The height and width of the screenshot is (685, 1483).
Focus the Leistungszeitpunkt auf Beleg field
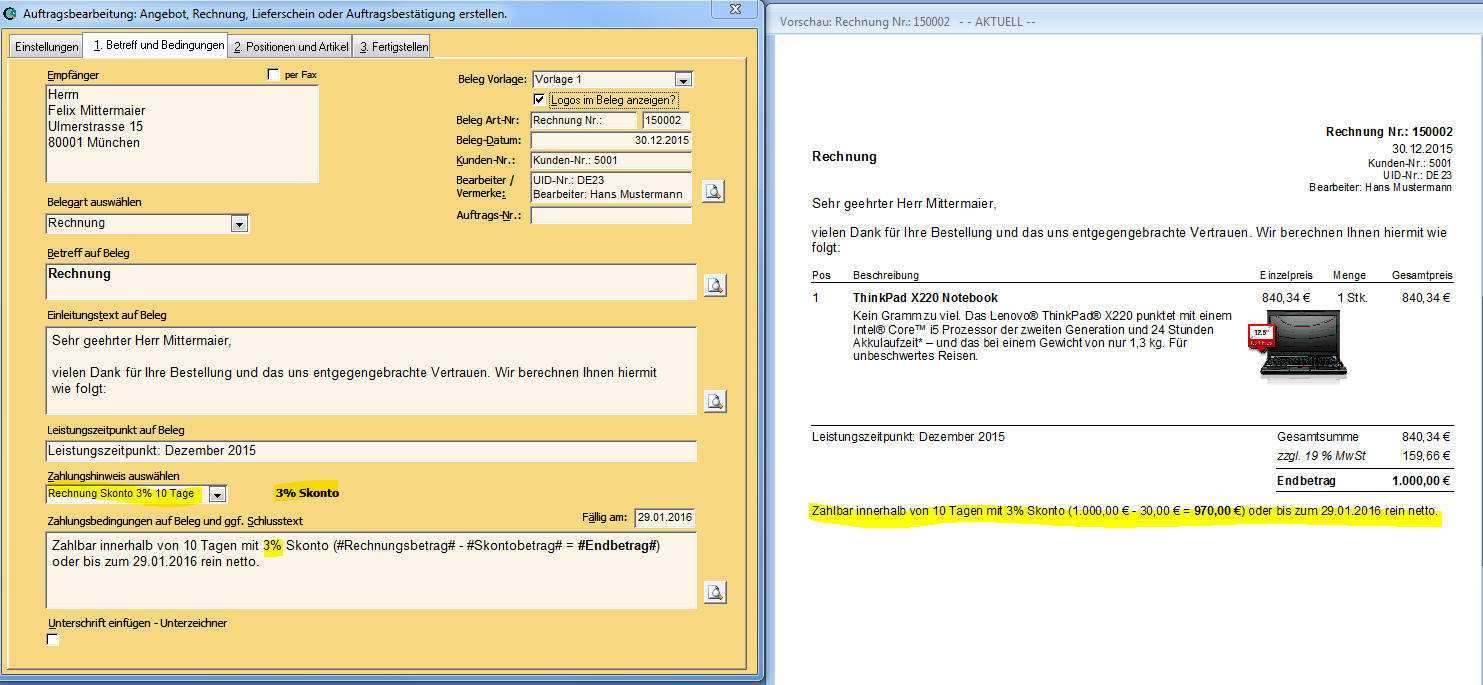[371, 451]
